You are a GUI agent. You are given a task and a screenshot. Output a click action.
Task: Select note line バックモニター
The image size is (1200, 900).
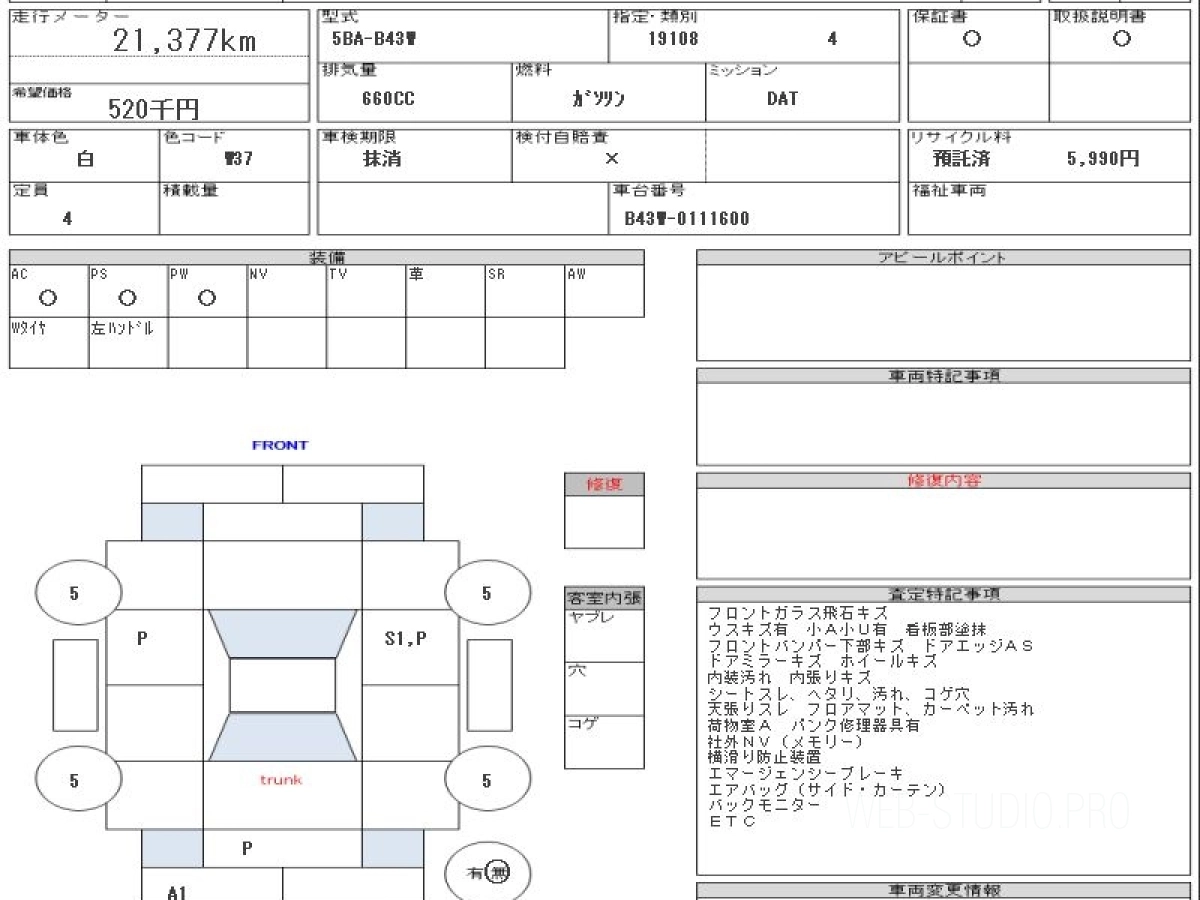(764, 805)
